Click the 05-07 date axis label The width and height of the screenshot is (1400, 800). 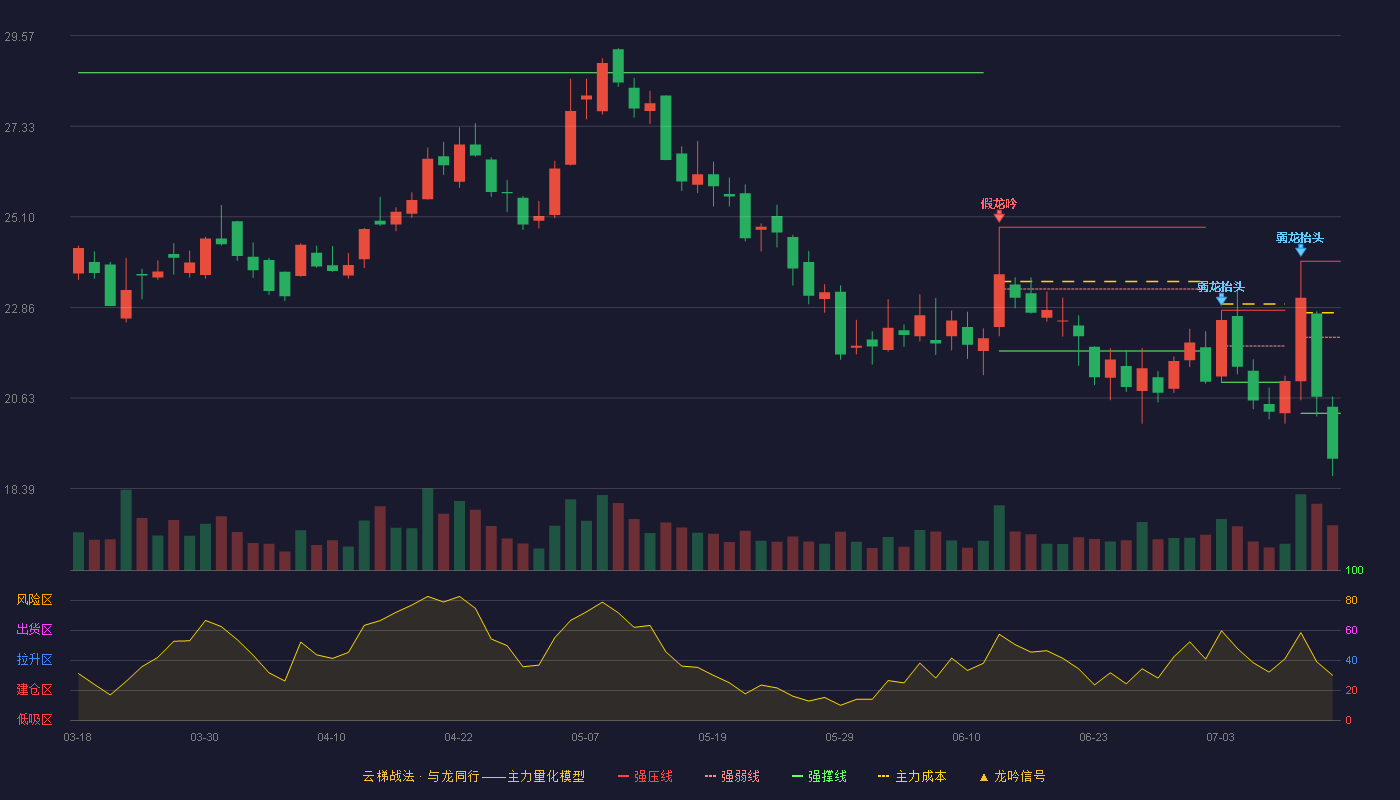[585, 737]
